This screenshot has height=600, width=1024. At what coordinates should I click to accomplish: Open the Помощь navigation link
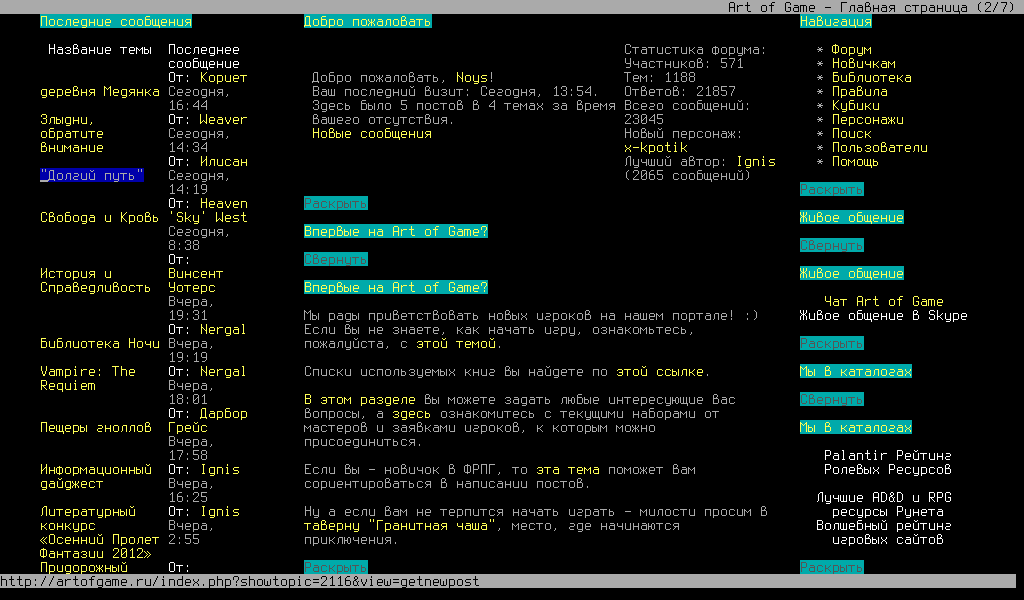tap(855, 161)
